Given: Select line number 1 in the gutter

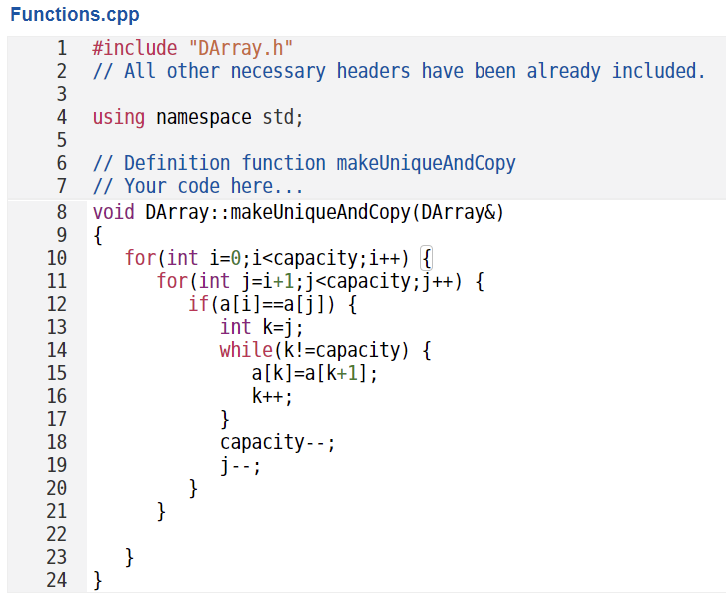Looking at the screenshot, I should (62, 48).
